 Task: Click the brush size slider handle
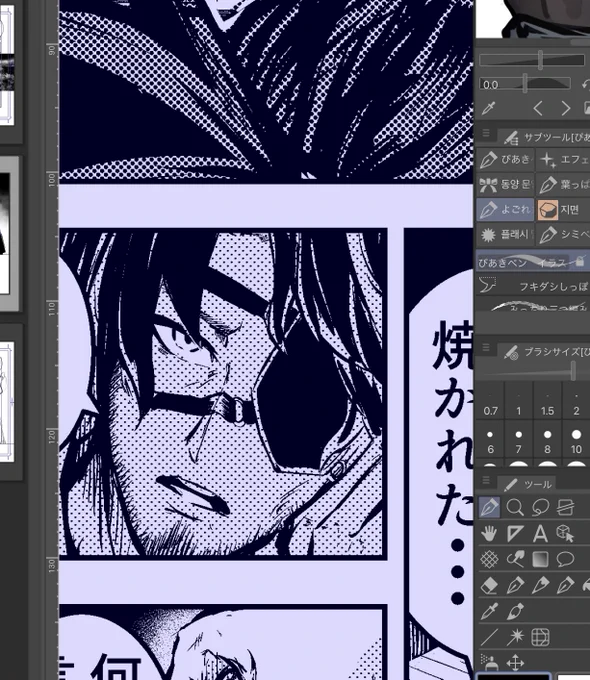(x=574, y=372)
